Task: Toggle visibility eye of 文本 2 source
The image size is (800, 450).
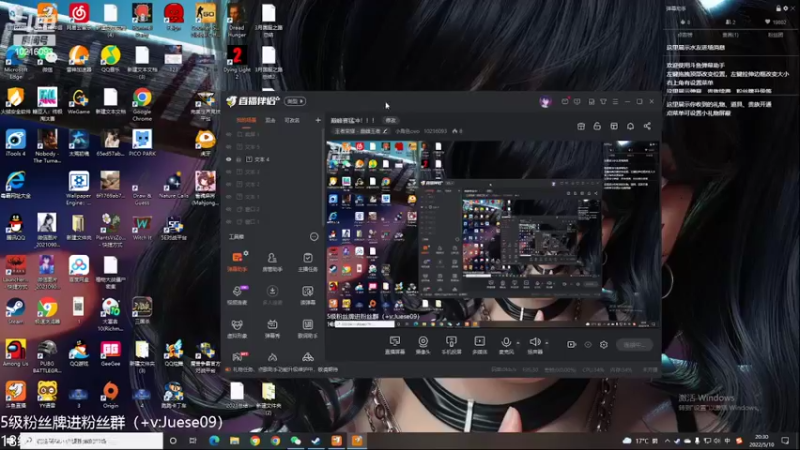Action: click(x=229, y=184)
